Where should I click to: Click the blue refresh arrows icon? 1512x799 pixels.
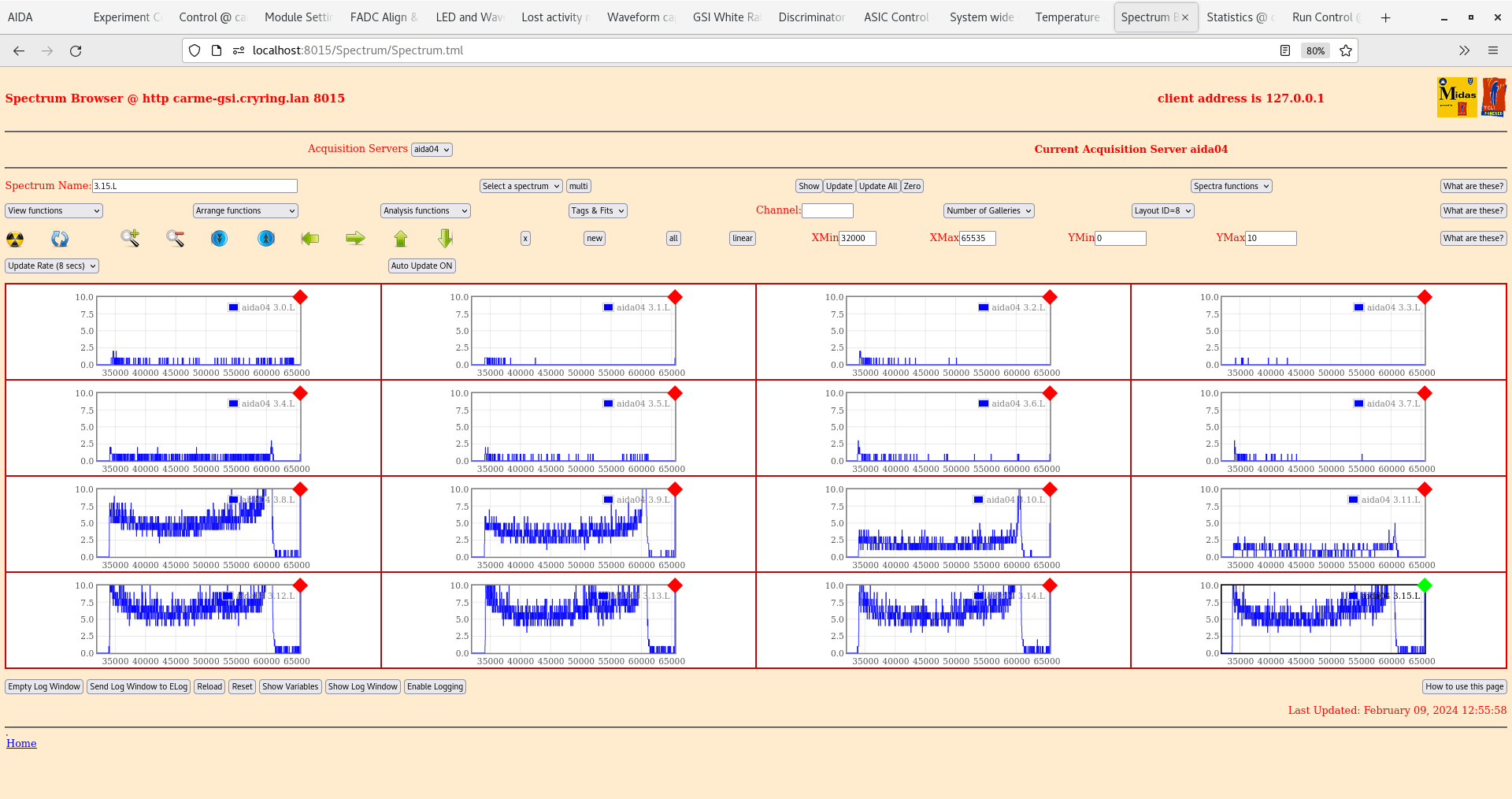[x=60, y=239]
